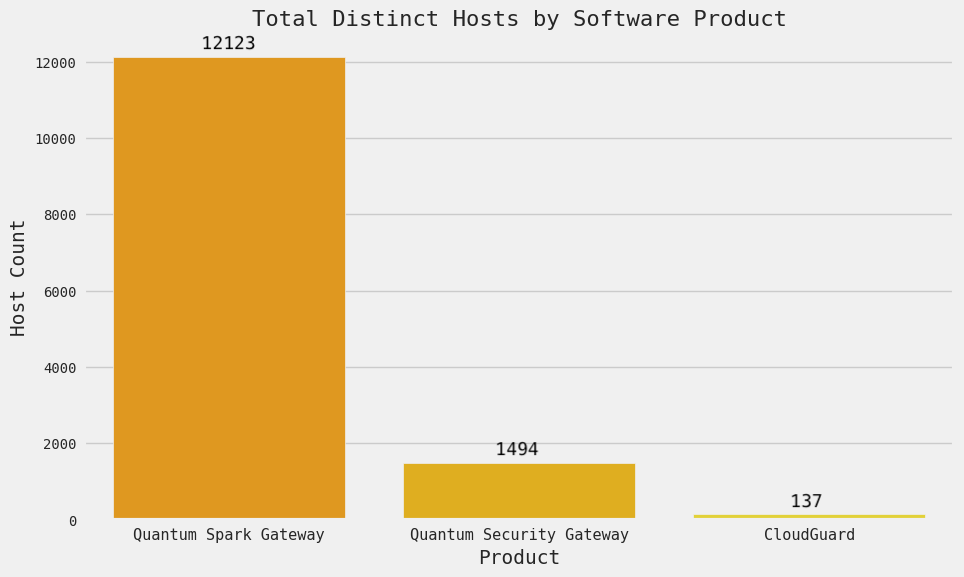
Task: Click the 137 value label
Action: click(806, 502)
